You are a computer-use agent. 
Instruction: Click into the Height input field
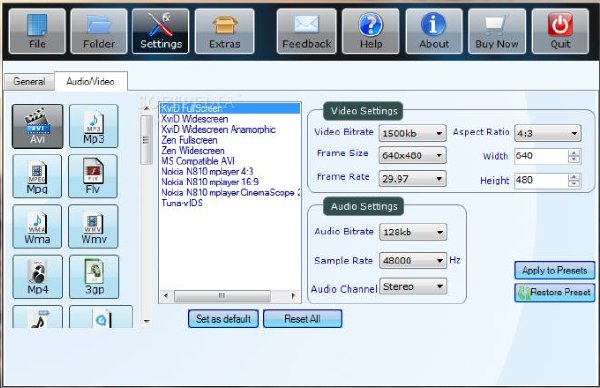click(541, 180)
